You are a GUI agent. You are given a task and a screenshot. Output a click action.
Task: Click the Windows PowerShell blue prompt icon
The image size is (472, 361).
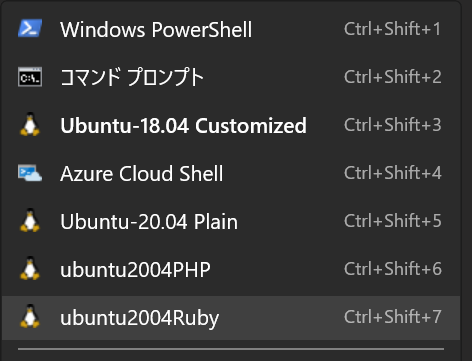30,28
